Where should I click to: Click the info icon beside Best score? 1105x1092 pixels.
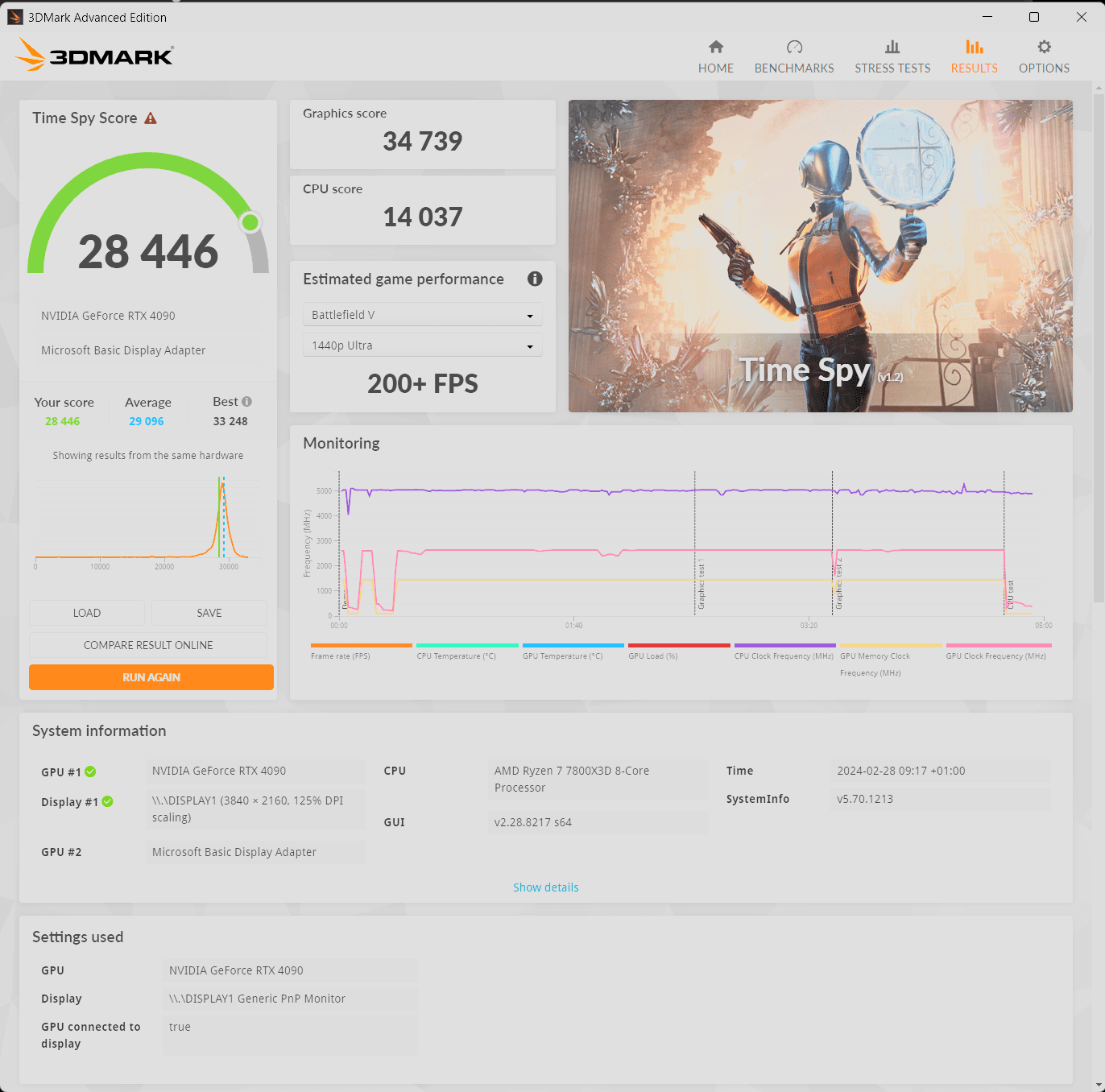pos(247,401)
